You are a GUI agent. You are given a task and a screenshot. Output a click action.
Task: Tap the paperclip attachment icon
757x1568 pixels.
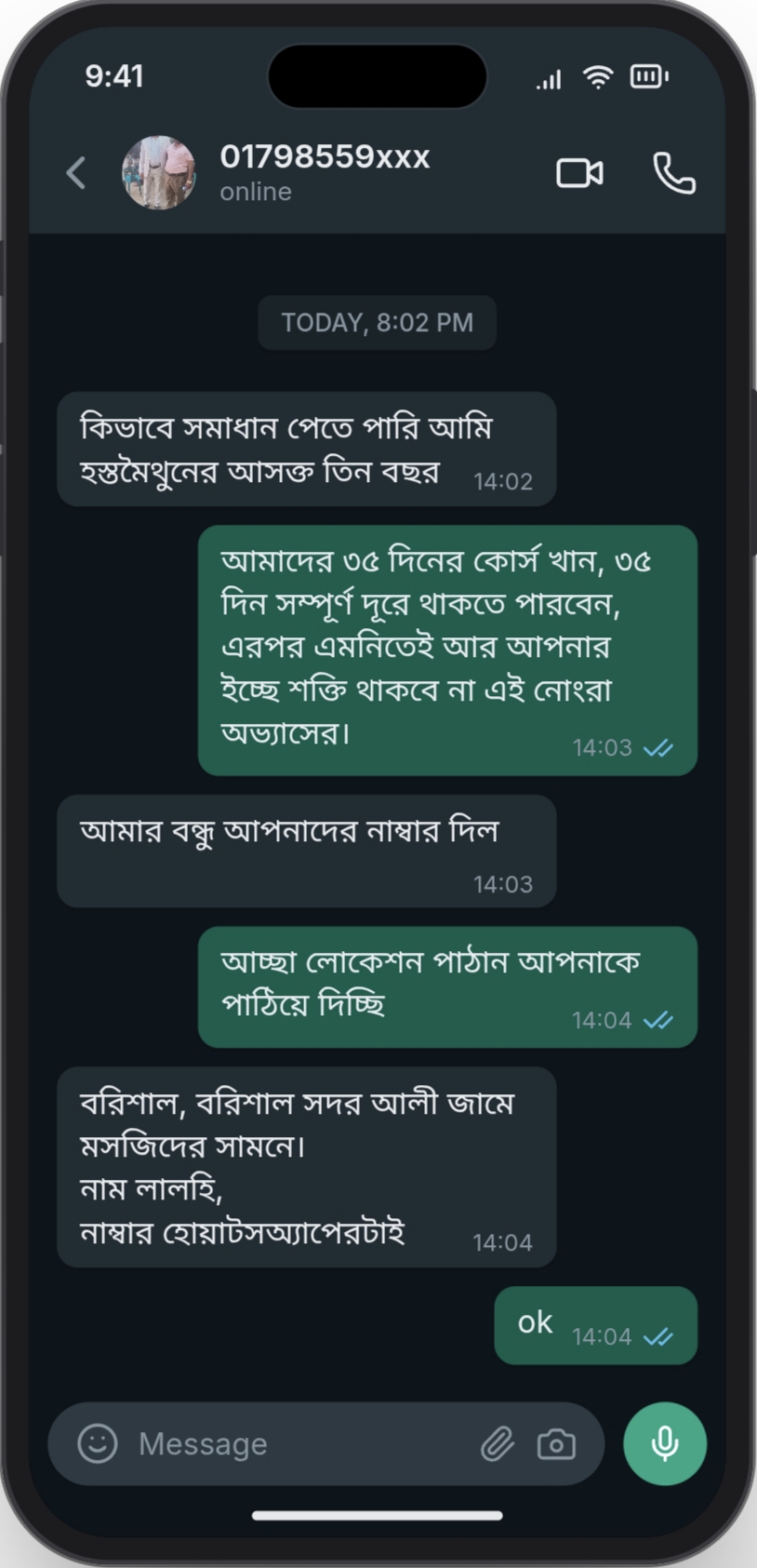pos(498,1443)
